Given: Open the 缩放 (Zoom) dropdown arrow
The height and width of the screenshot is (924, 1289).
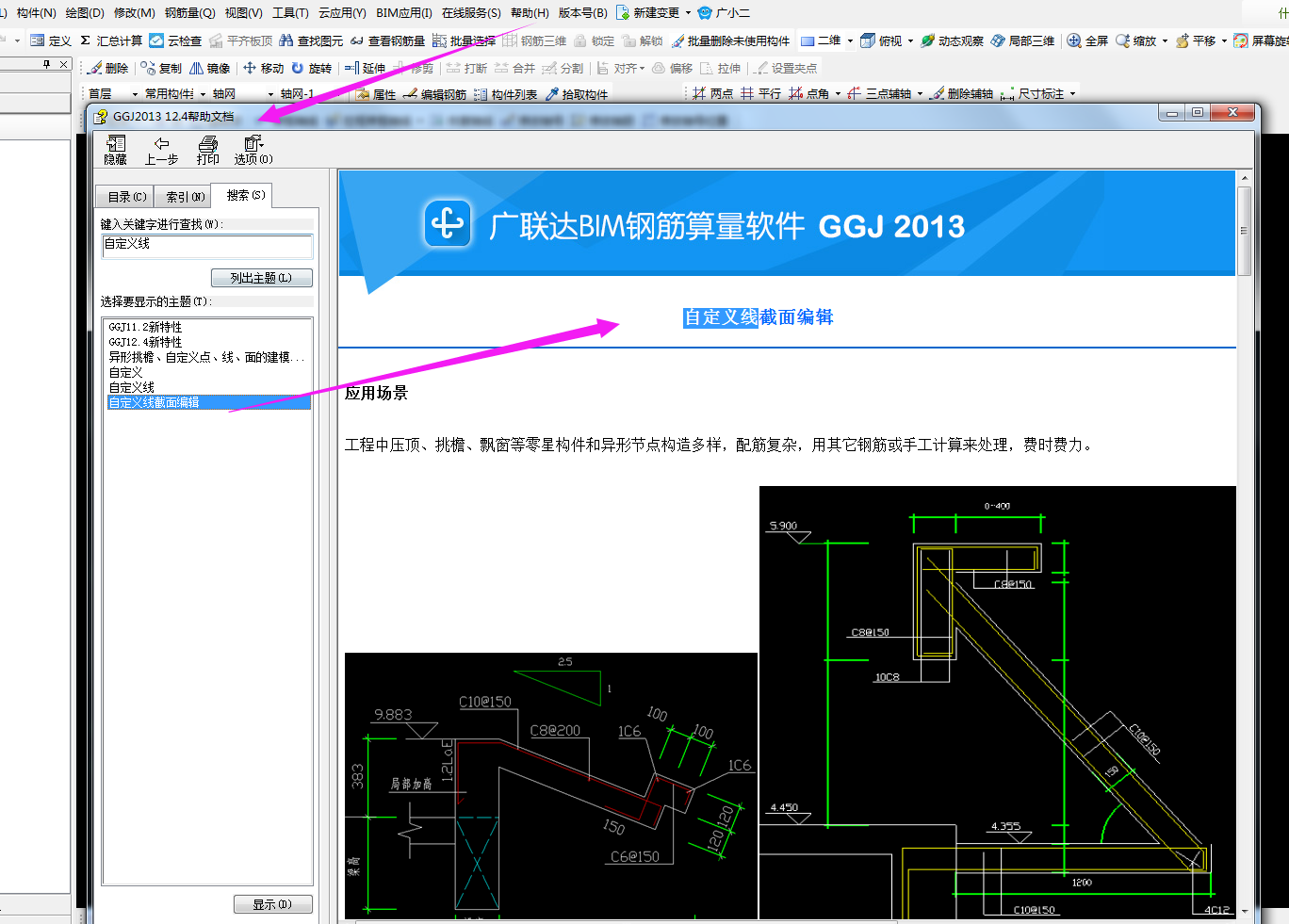Looking at the screenshot, I should 1165,41.
